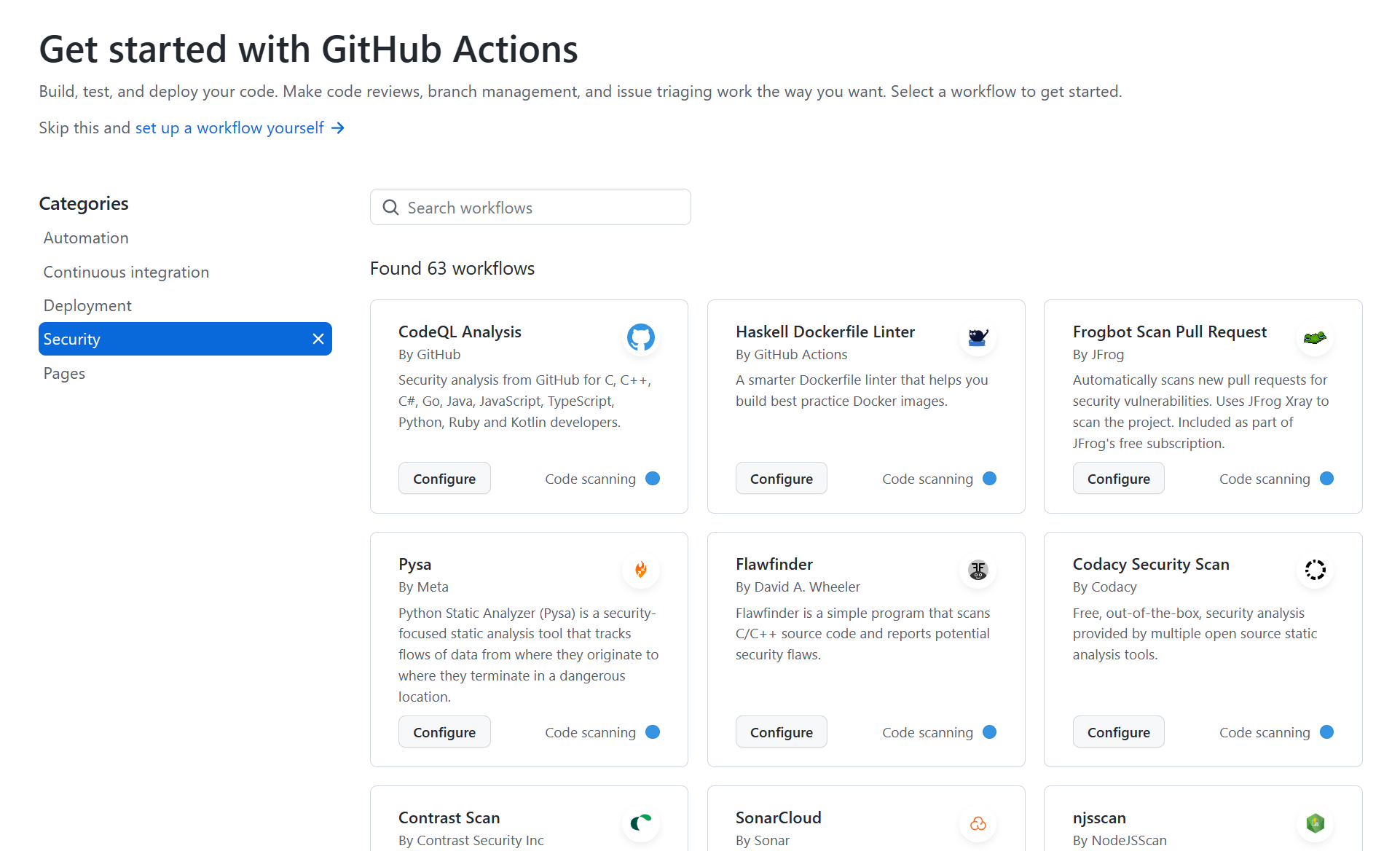Click the Flawfinder icon
1400x851 pixels.
(x=978, y=570)
